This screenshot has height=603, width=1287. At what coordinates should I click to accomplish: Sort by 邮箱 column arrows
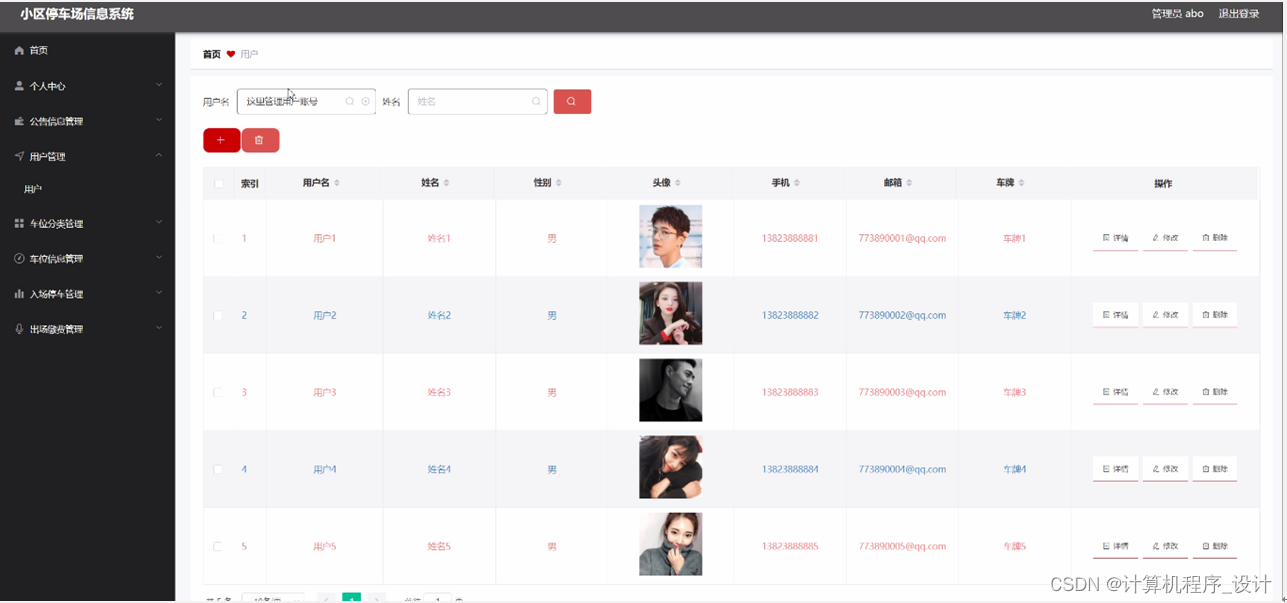[909, 183]
